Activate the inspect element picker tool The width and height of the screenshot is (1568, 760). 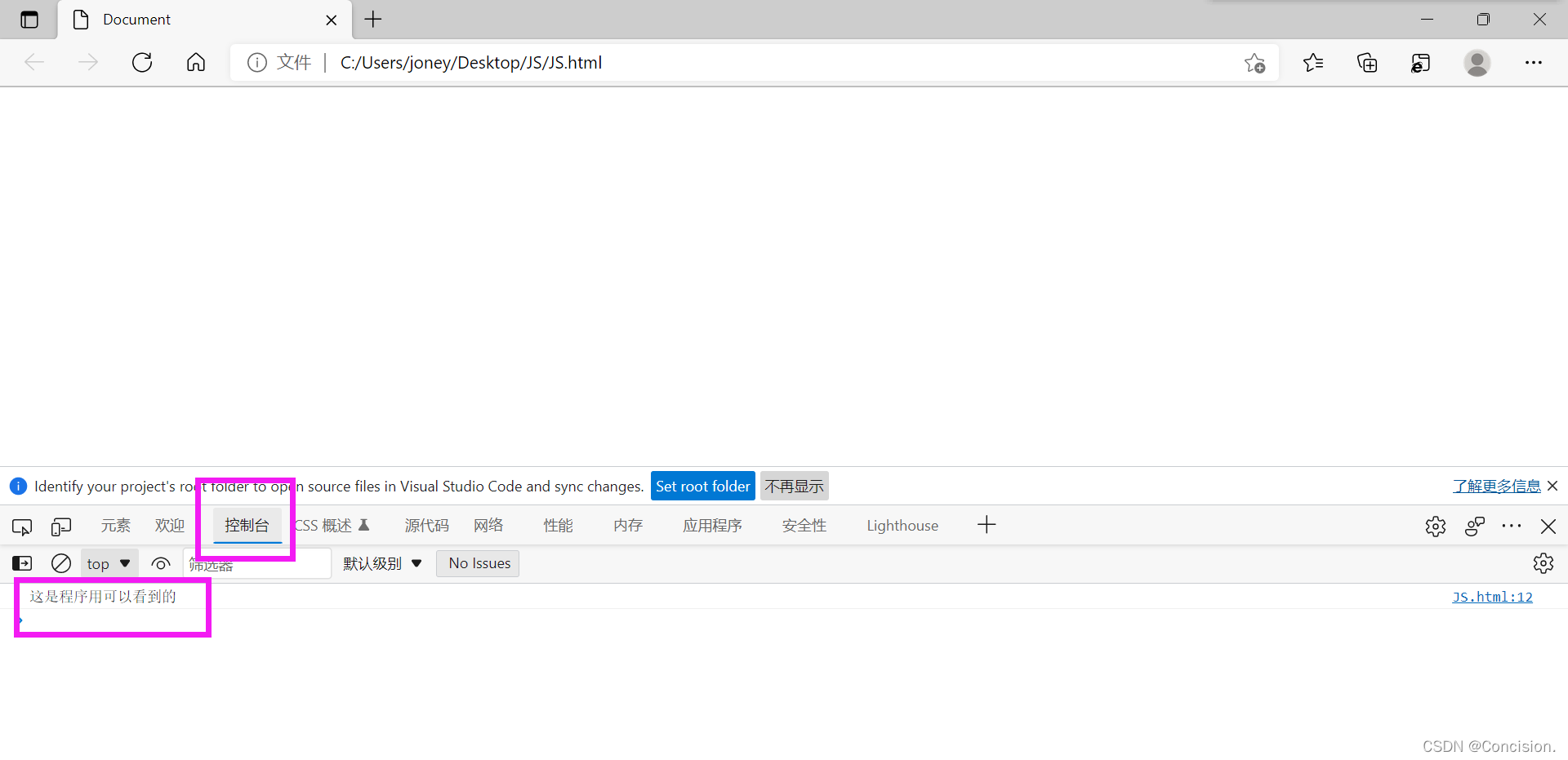tap(22, 527)
